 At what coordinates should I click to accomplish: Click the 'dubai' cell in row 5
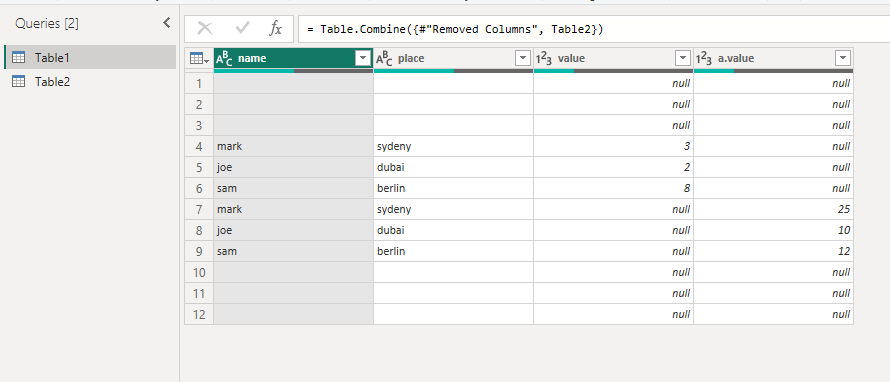(x=454, y=167)
